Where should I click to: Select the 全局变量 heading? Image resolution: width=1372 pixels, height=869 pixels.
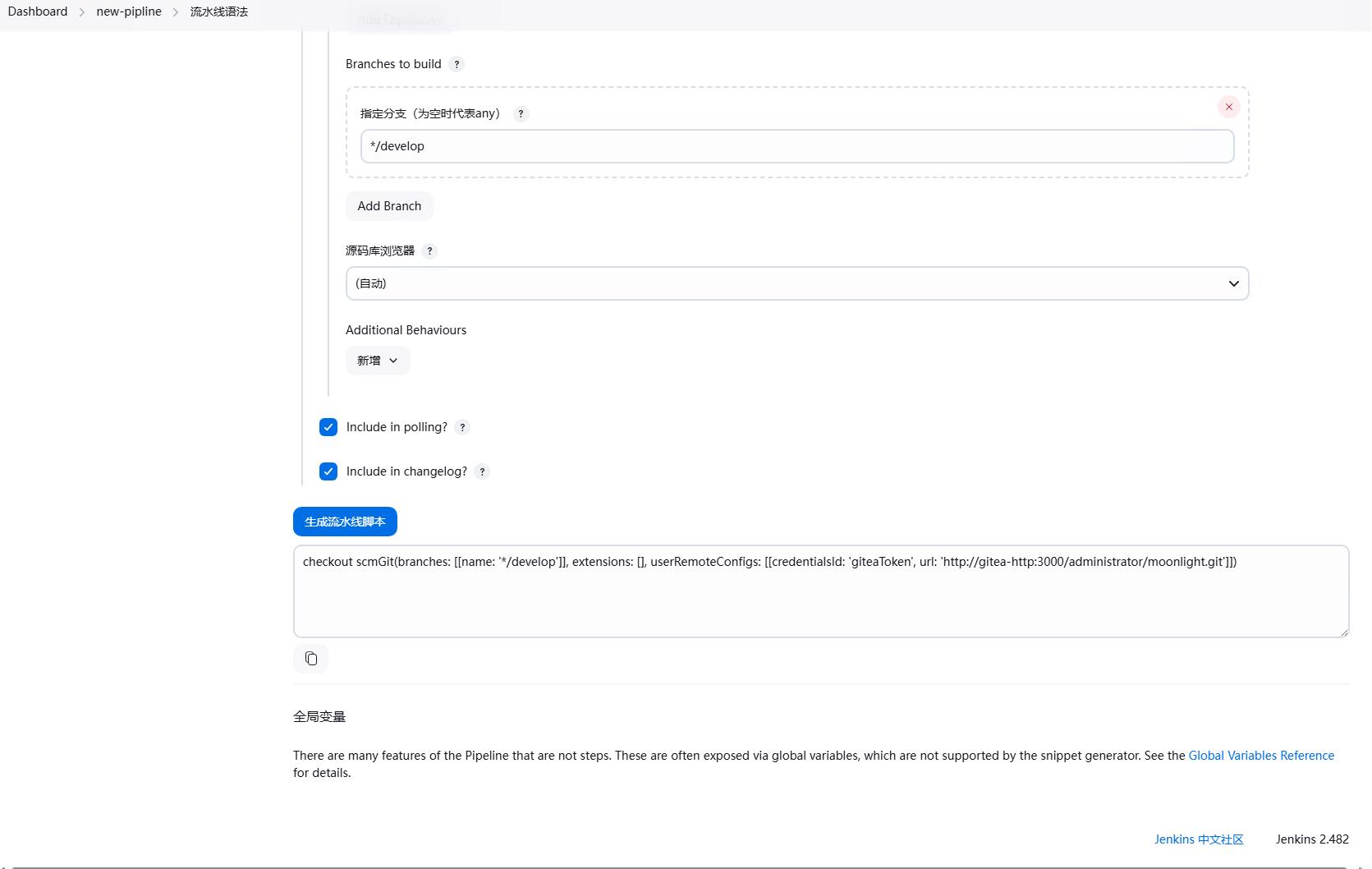[319, 717]
